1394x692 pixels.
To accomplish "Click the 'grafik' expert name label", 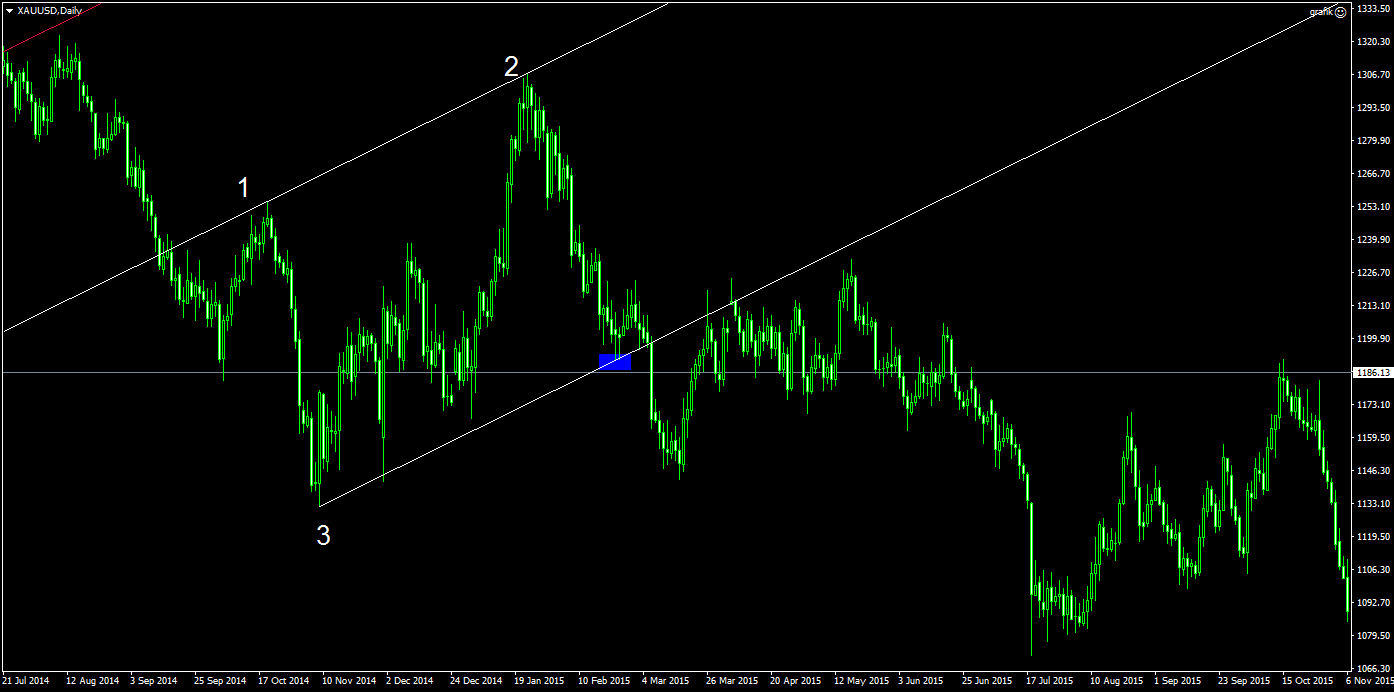I will tap(1321, 12).
